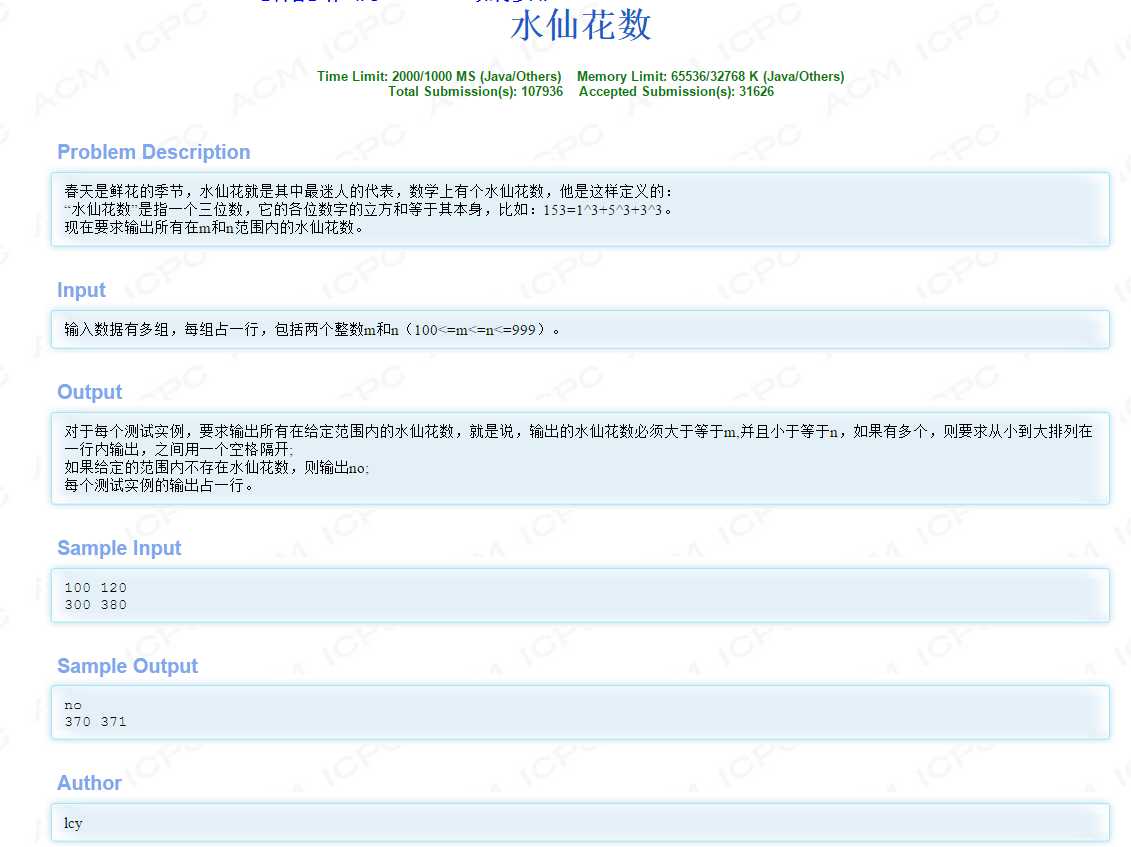This screenshot has height=847, width=1131.
Task: Click the Input section heading
Action: click(82, 290)
